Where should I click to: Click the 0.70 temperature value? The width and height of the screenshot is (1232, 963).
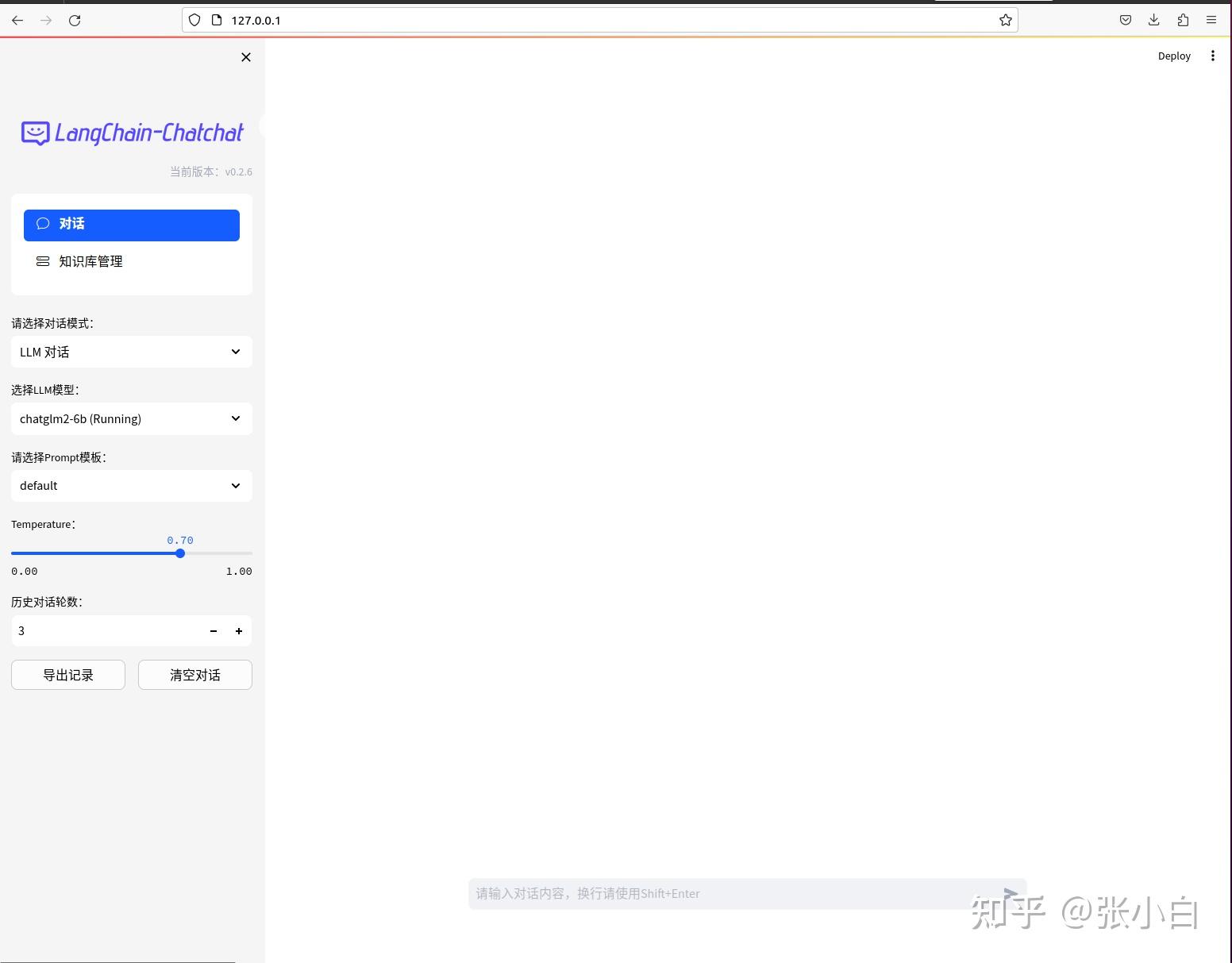pyautogui.click(x=180, y=540)
